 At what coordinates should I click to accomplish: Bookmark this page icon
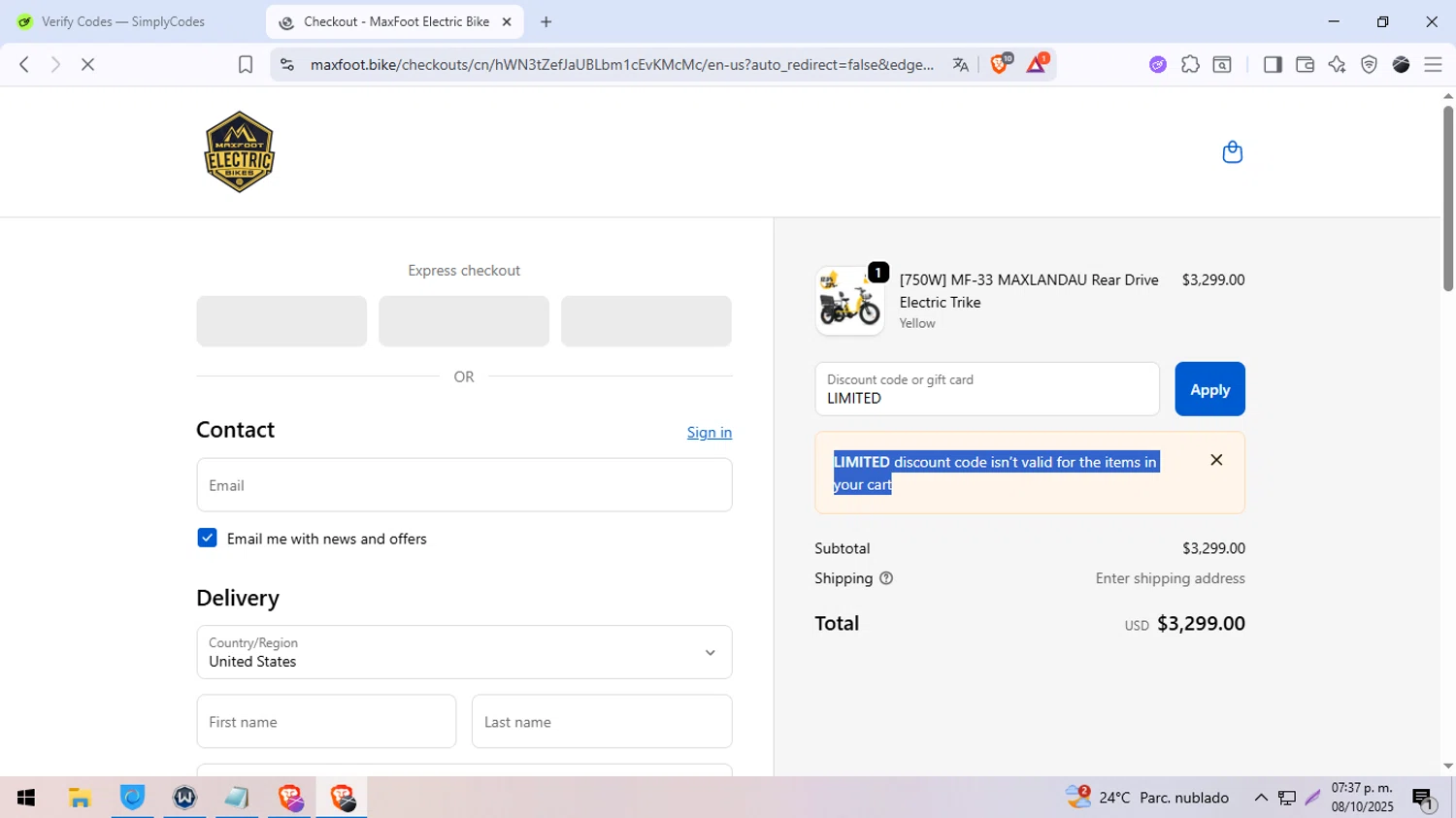point(246,64)
